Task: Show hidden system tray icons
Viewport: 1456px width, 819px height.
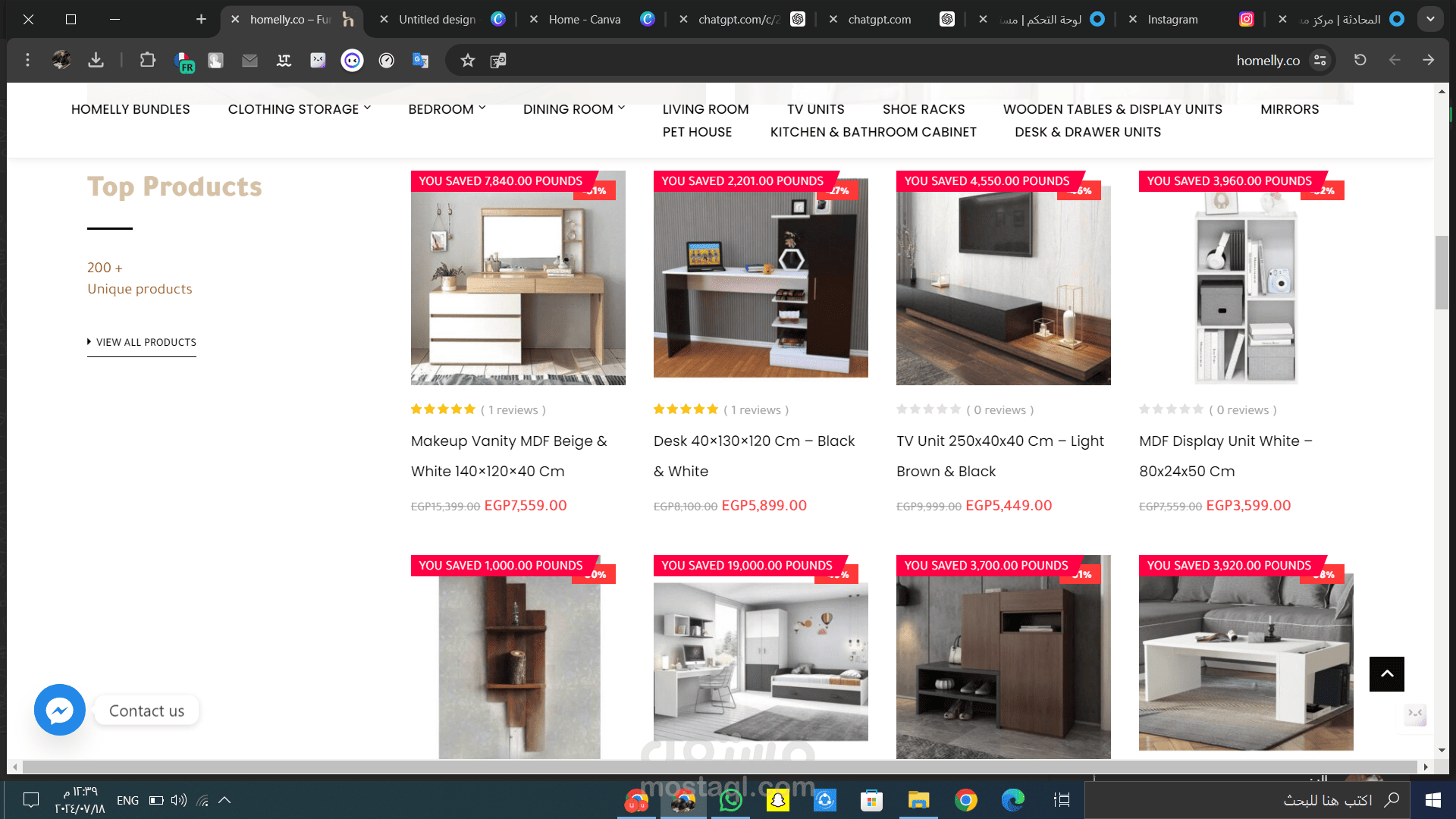Action: click(x=224, y=800)
